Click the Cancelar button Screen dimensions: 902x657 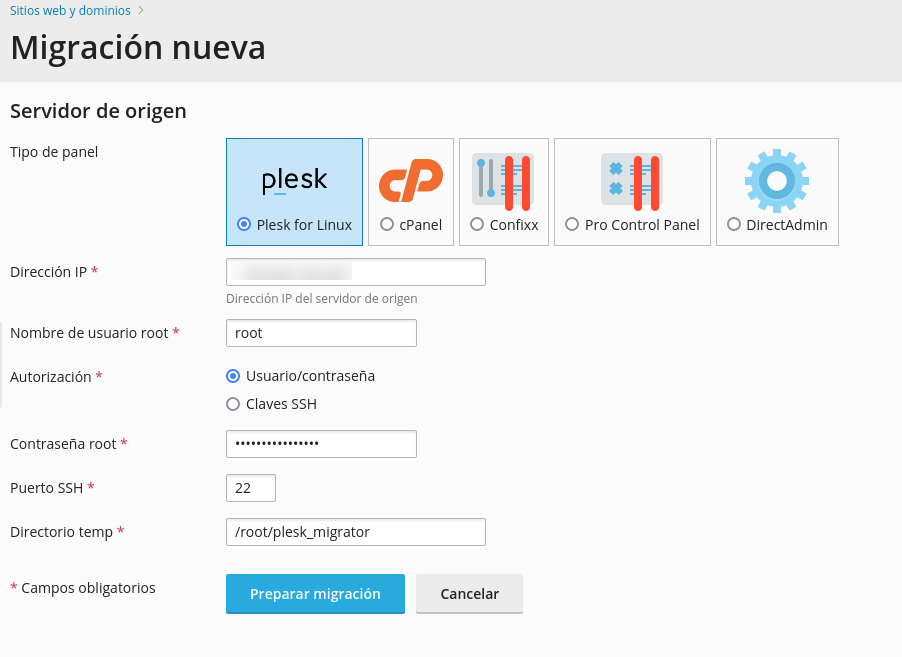(469, 594)
